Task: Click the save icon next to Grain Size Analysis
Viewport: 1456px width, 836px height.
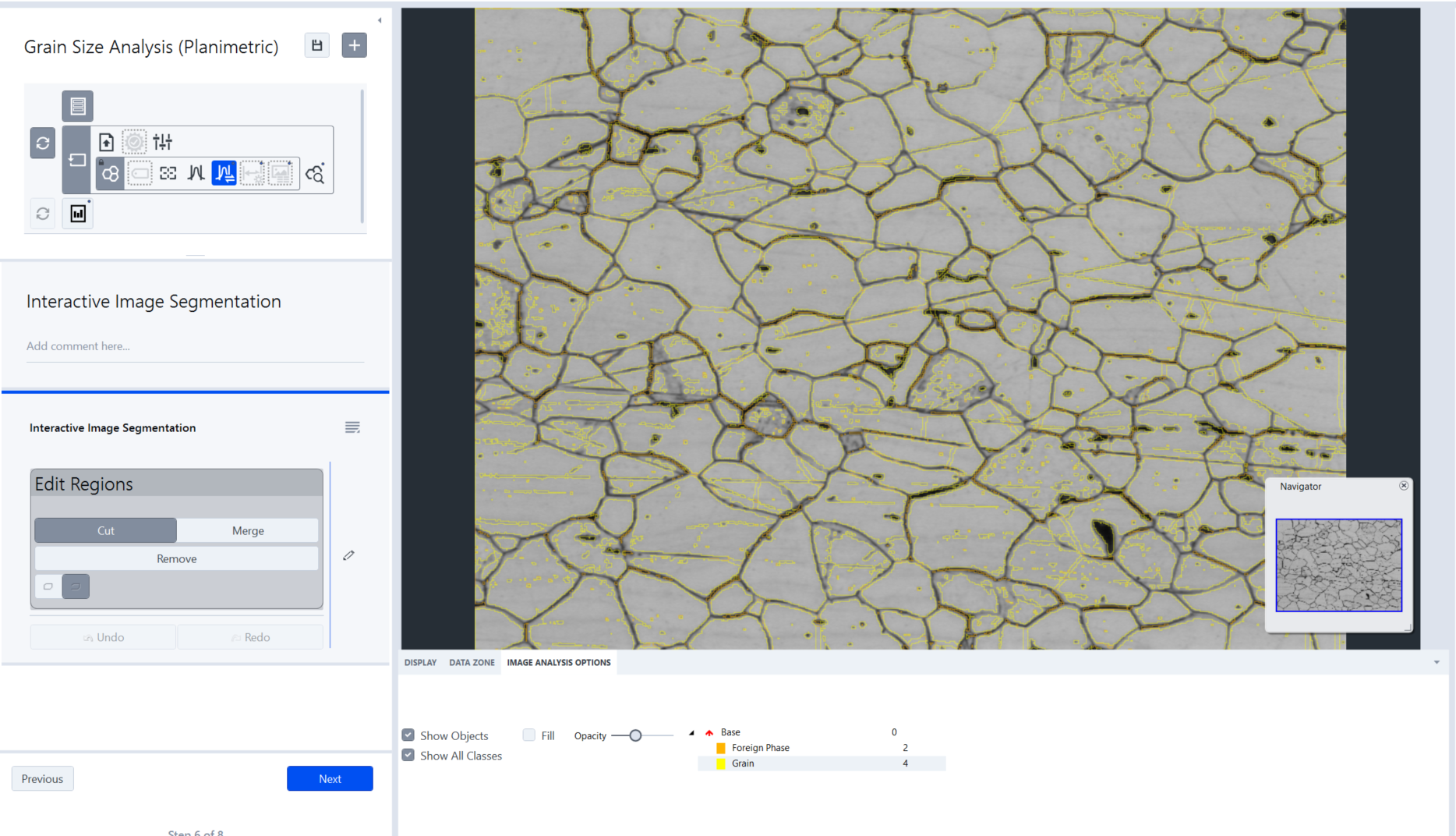Action: click(316, 45)
